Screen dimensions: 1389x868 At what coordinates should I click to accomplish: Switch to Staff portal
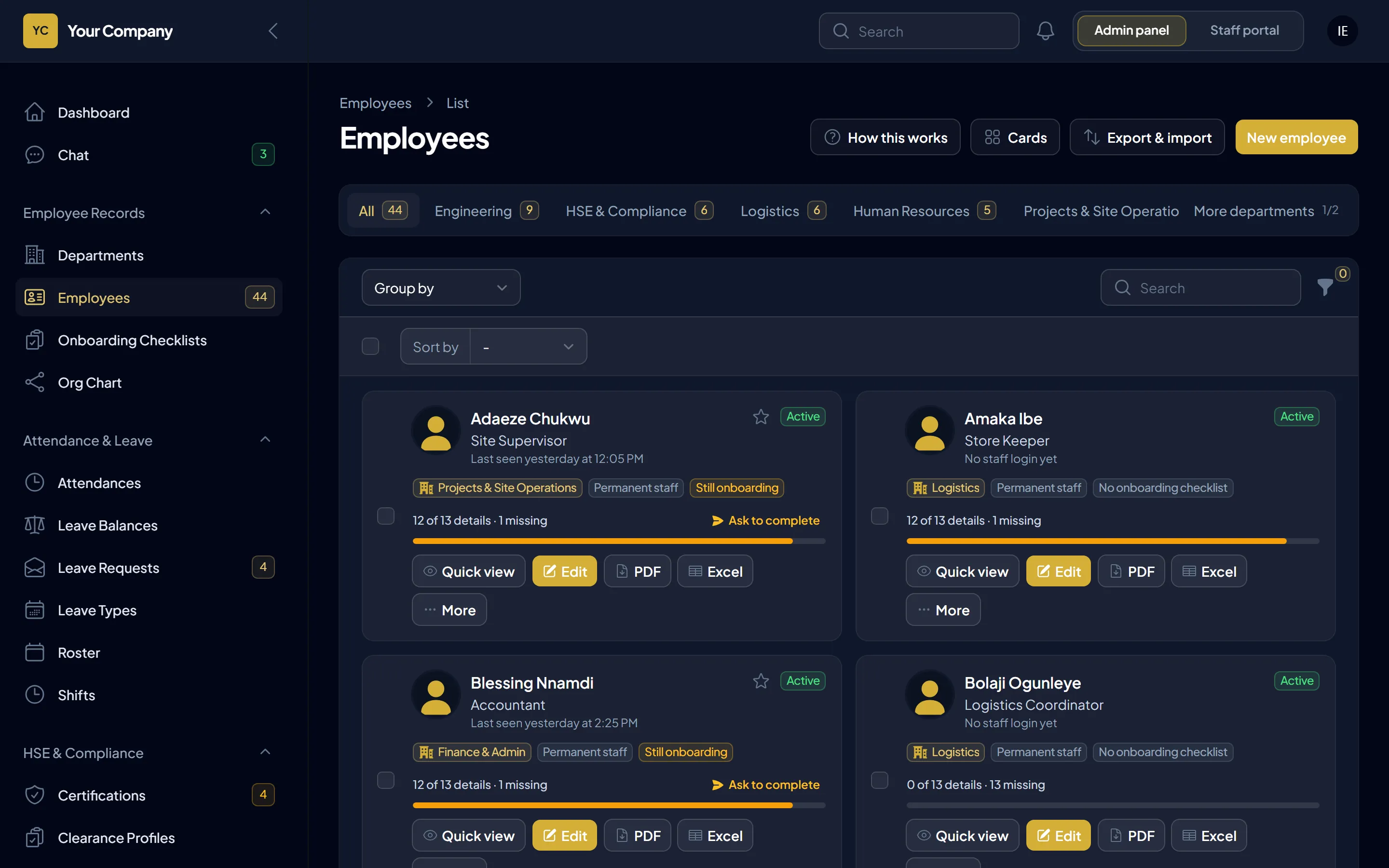(1244, 30)
